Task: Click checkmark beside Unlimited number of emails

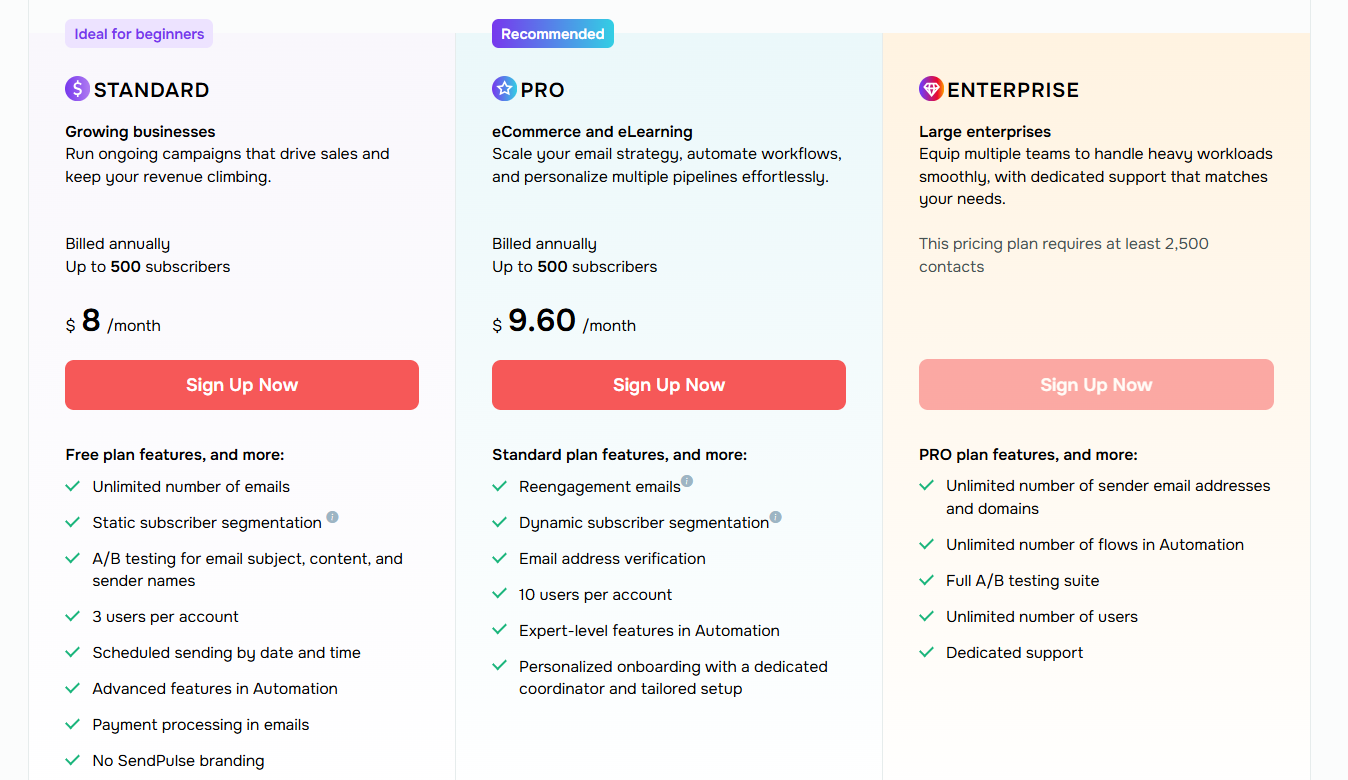Action: (x=73, y=487)
